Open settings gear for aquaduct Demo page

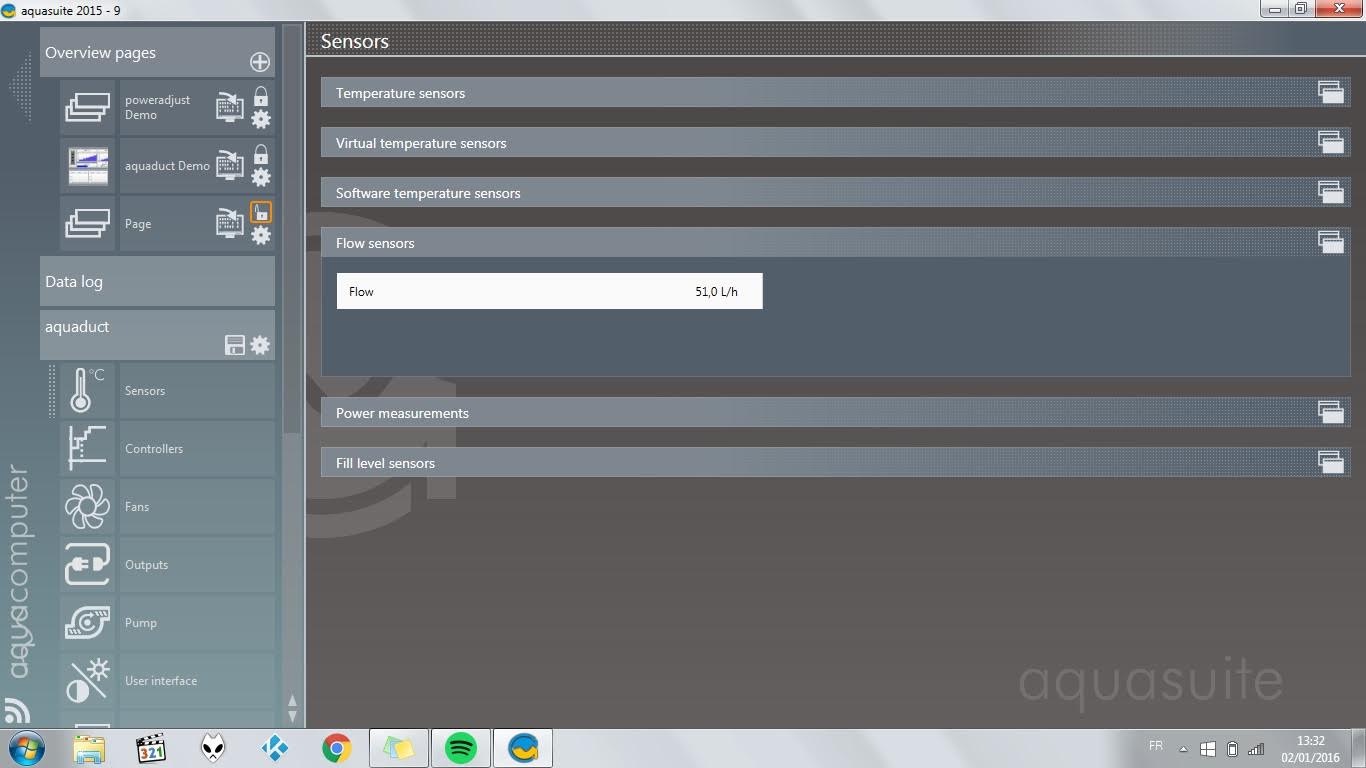click(261, 178)
